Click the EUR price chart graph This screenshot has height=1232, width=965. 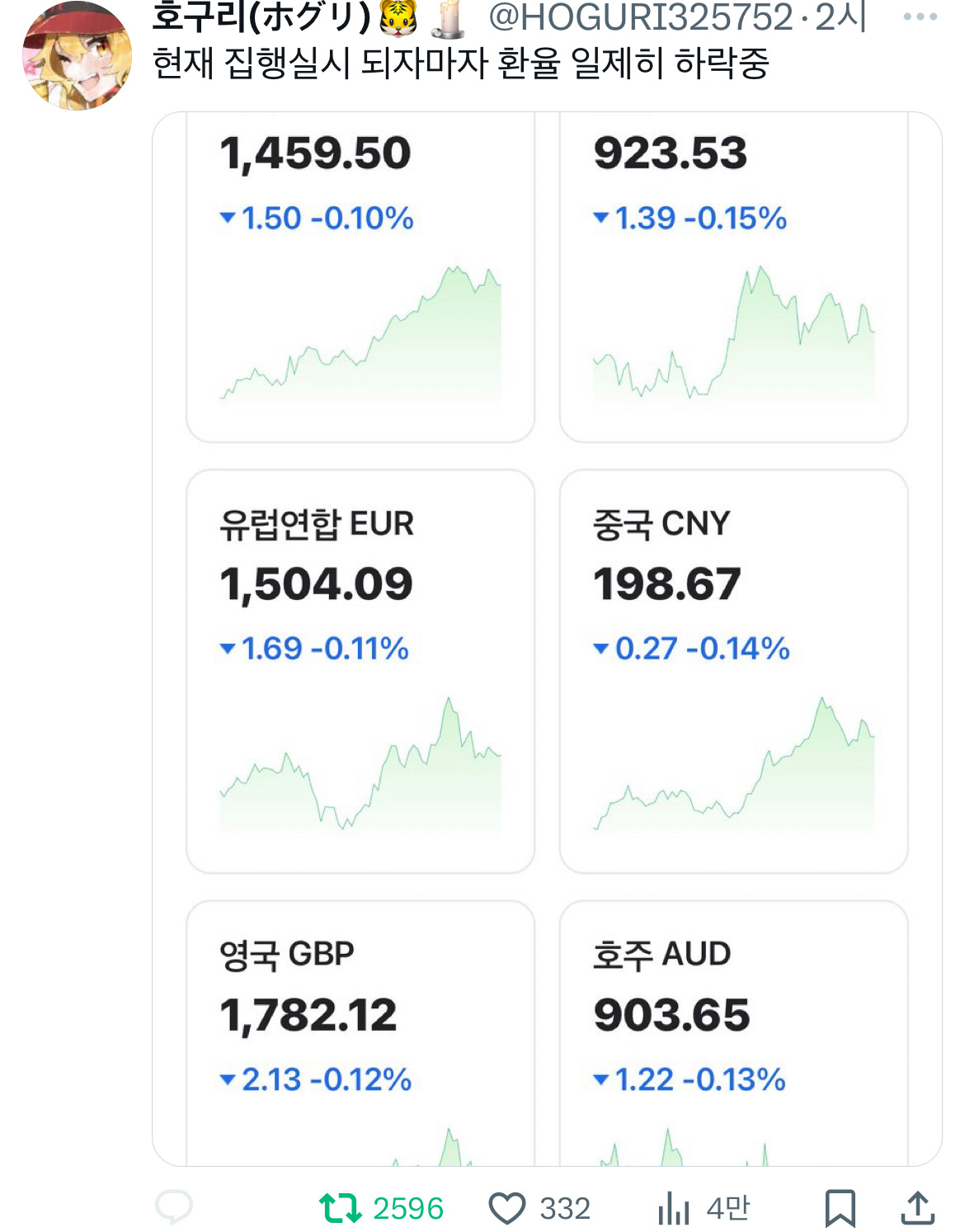pos(360,767)
